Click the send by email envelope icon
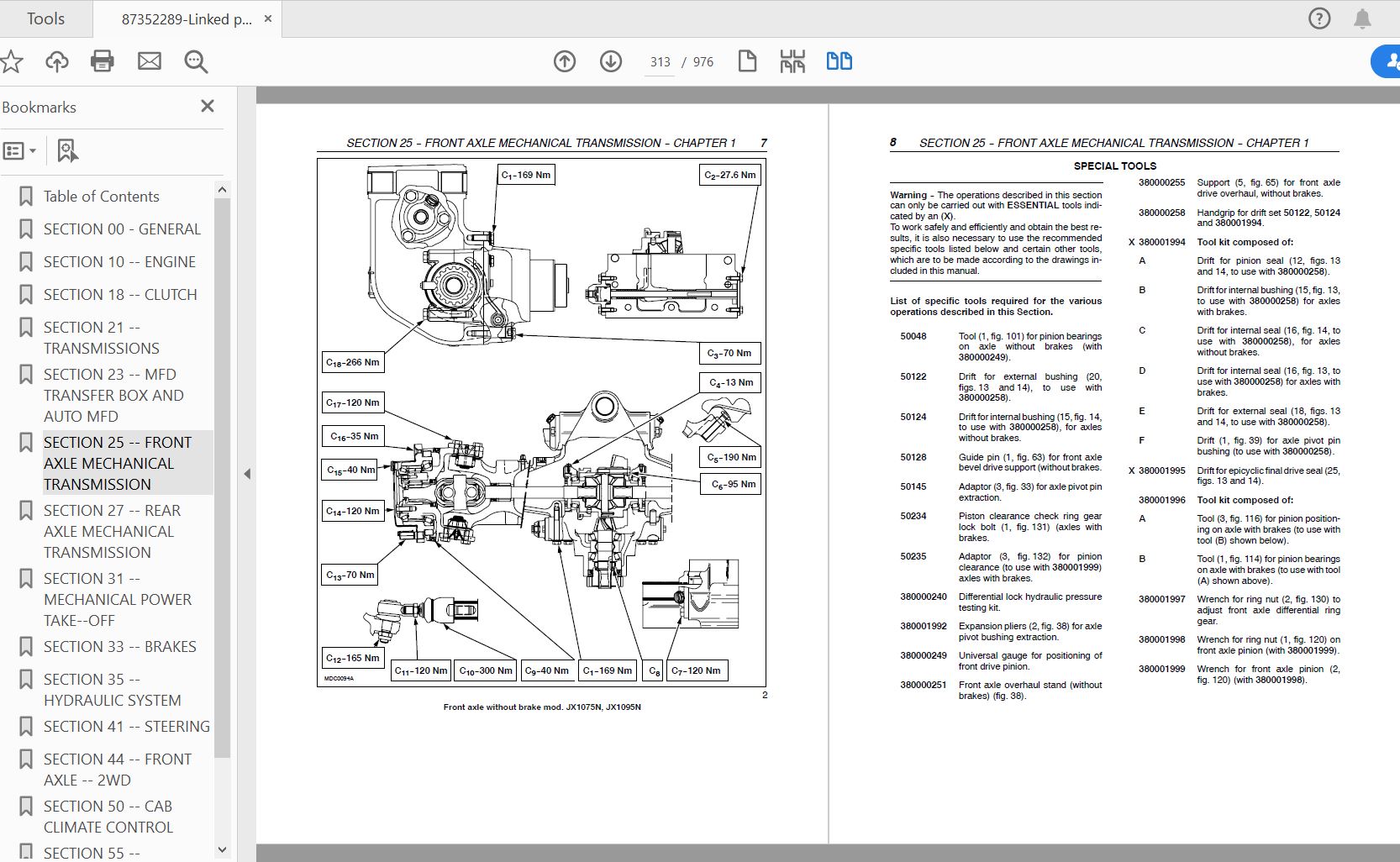The height and width of the screenshot is (862, 1400). (x=150, y=61)
